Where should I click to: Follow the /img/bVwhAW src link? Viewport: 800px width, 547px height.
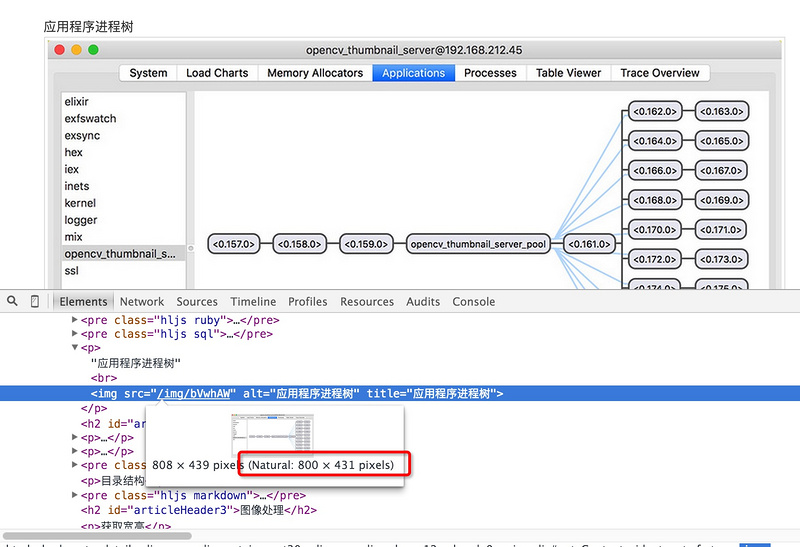pos(194,393)
